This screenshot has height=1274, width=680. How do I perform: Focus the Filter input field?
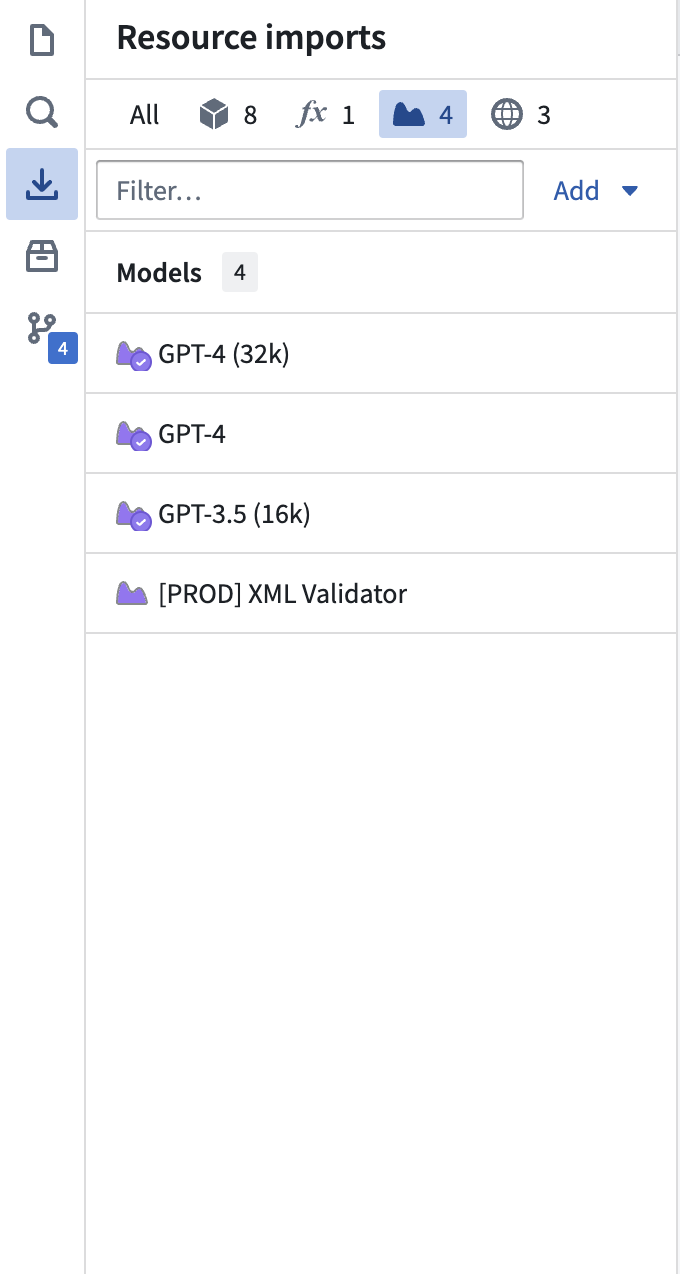click(x=310, y=190)
